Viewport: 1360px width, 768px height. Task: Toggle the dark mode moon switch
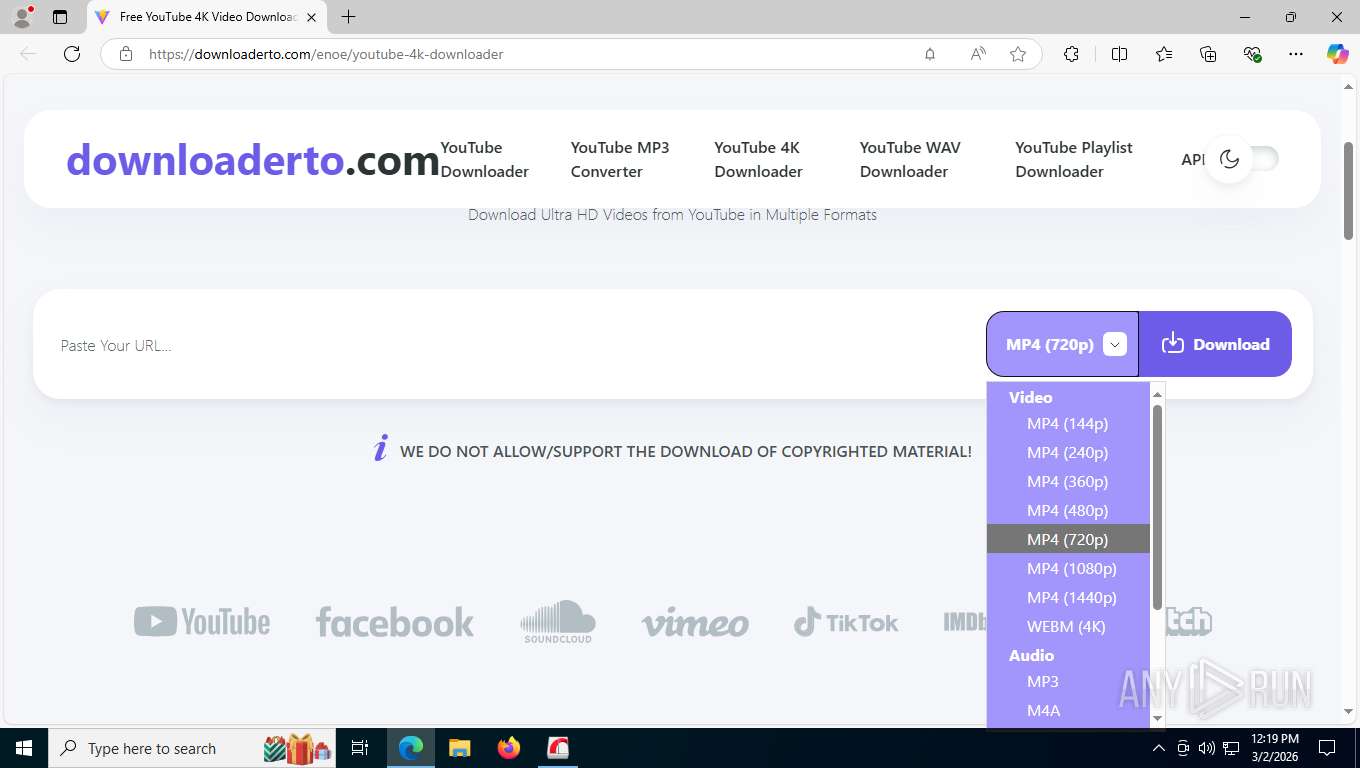point(1242,159)
